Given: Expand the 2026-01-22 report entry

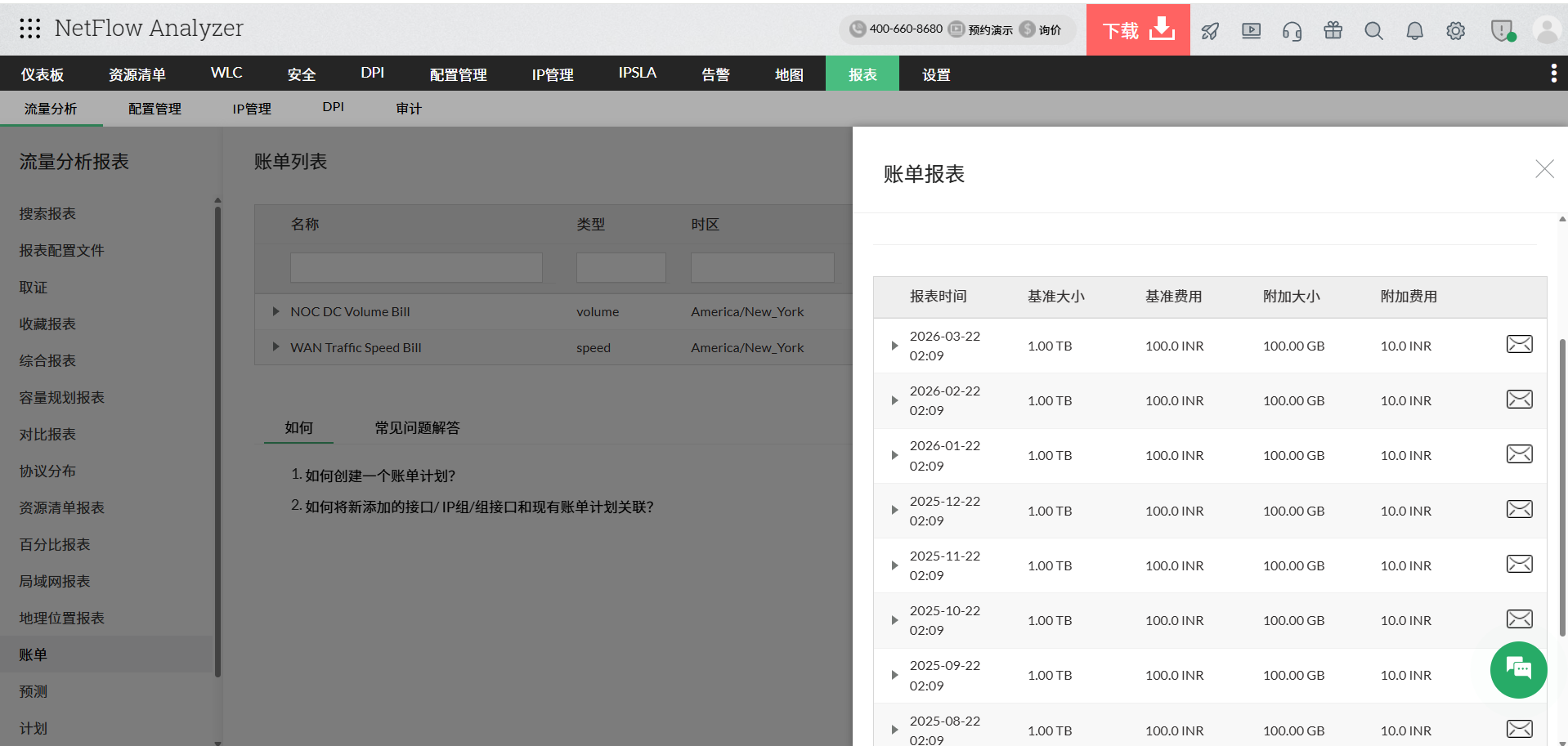Looking at the screenshot, I should tap(894, 455).
